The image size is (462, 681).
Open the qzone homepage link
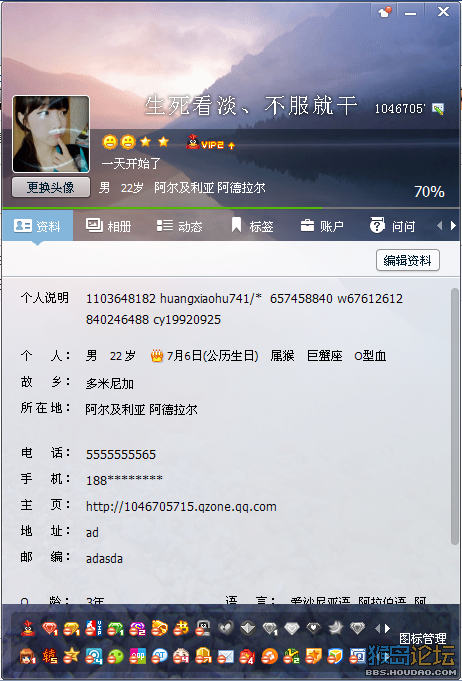click(181, 506)
